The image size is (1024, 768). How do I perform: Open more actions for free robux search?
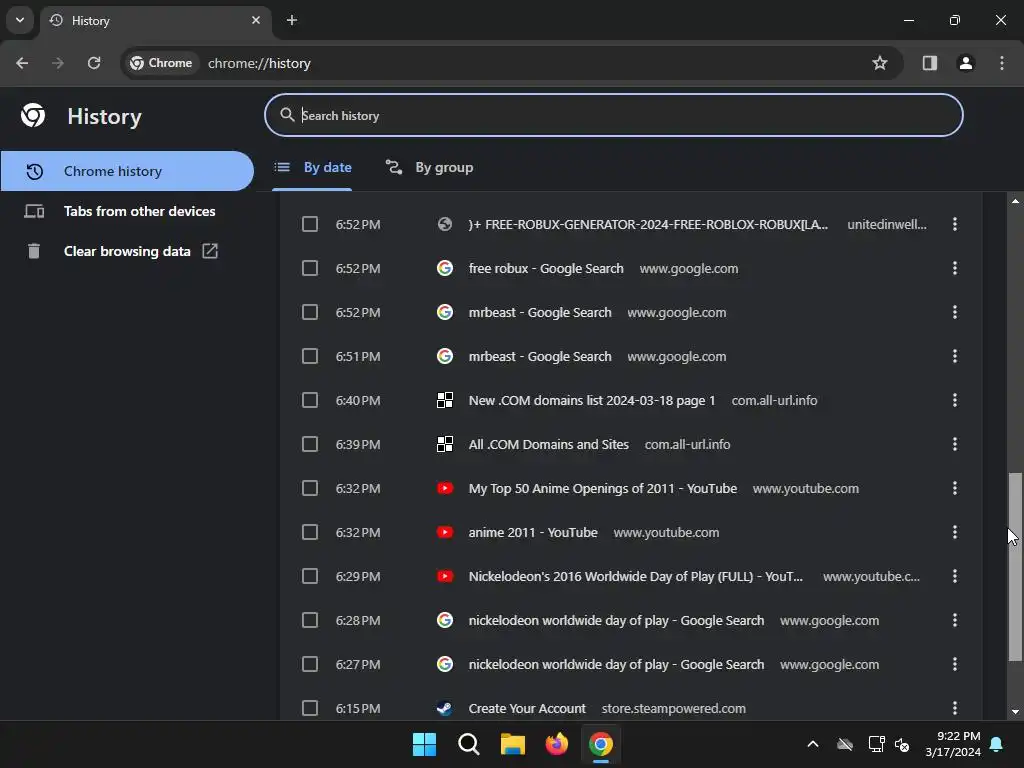(955, 268)
